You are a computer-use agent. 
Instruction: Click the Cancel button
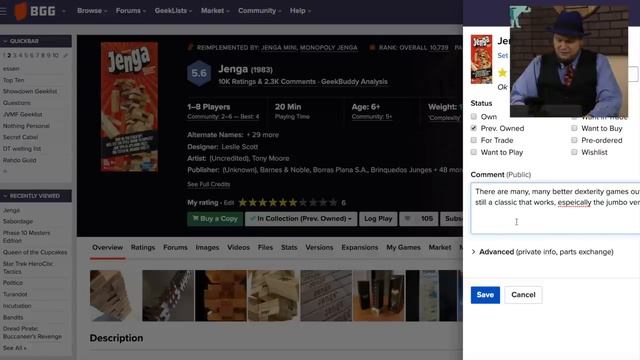tap(523, 295)
